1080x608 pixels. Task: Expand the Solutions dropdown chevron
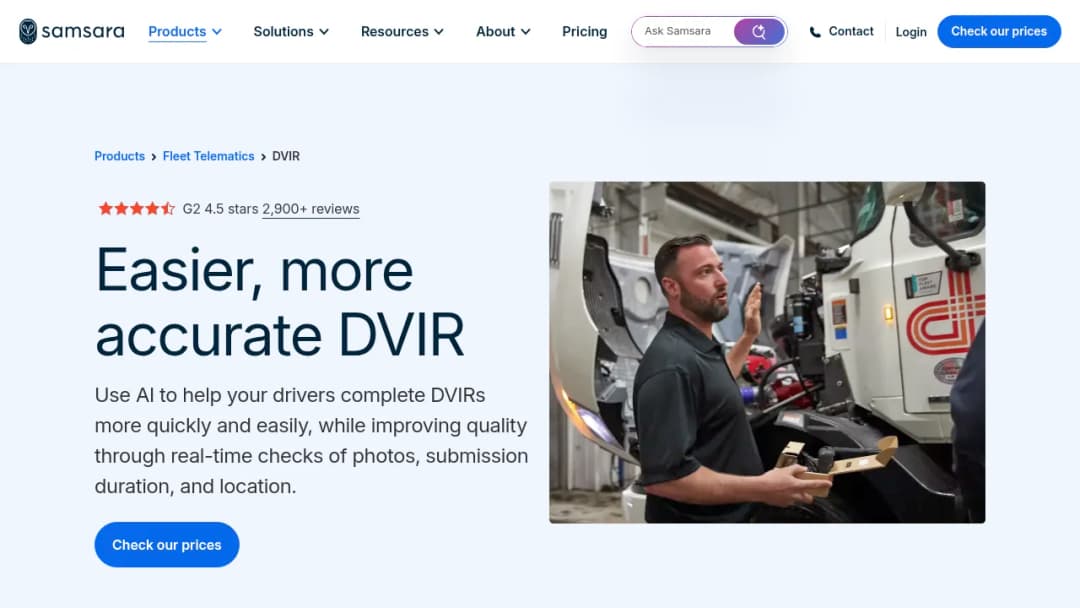pos(324,32)
